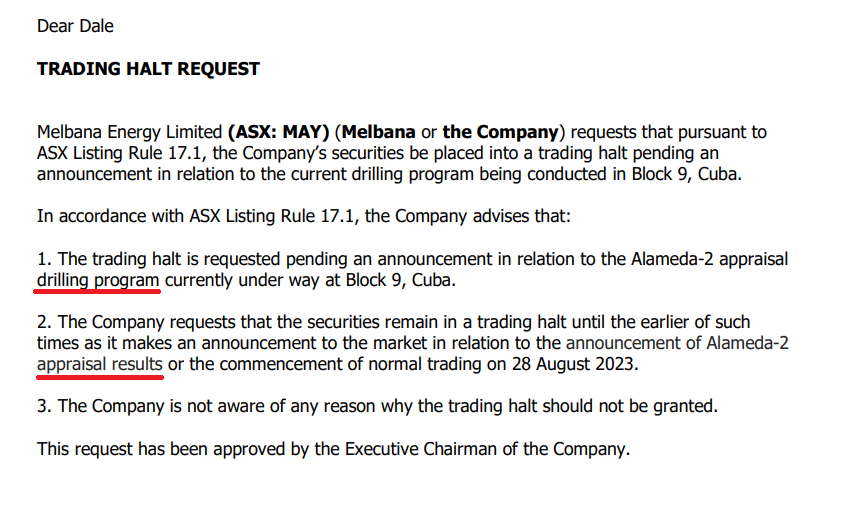
Task: Click 'commencement of normal trading' phrase
Action: click(x=351, y=364)
